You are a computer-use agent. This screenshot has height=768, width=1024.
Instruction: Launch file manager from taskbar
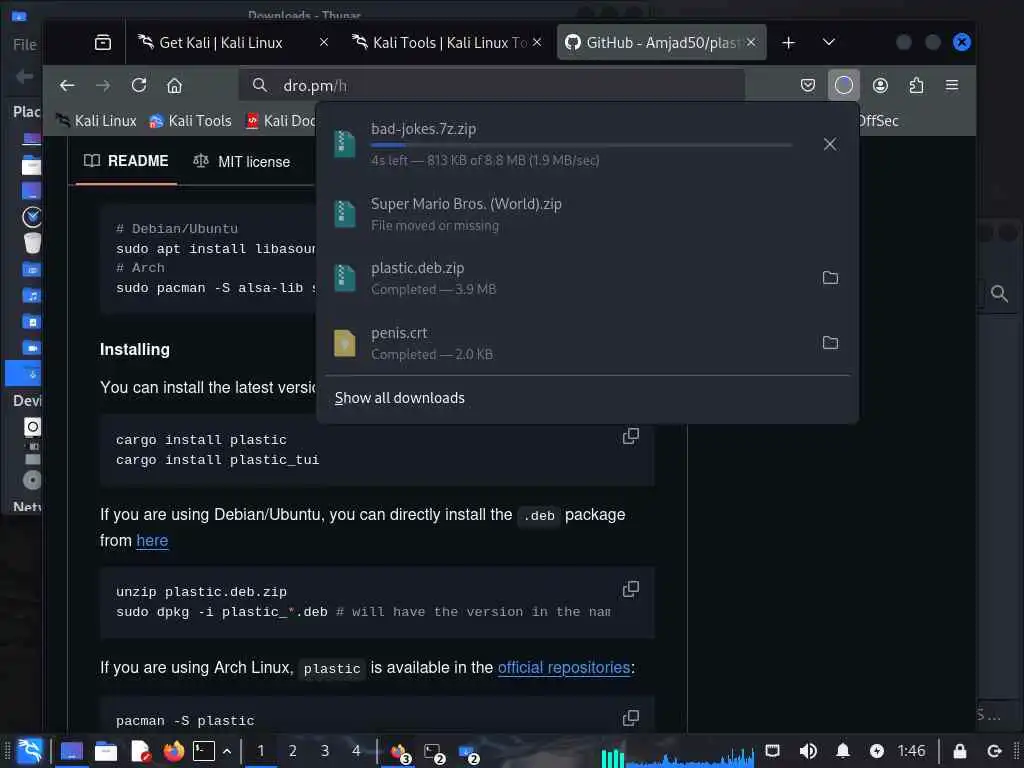click(x=105, y=752)
